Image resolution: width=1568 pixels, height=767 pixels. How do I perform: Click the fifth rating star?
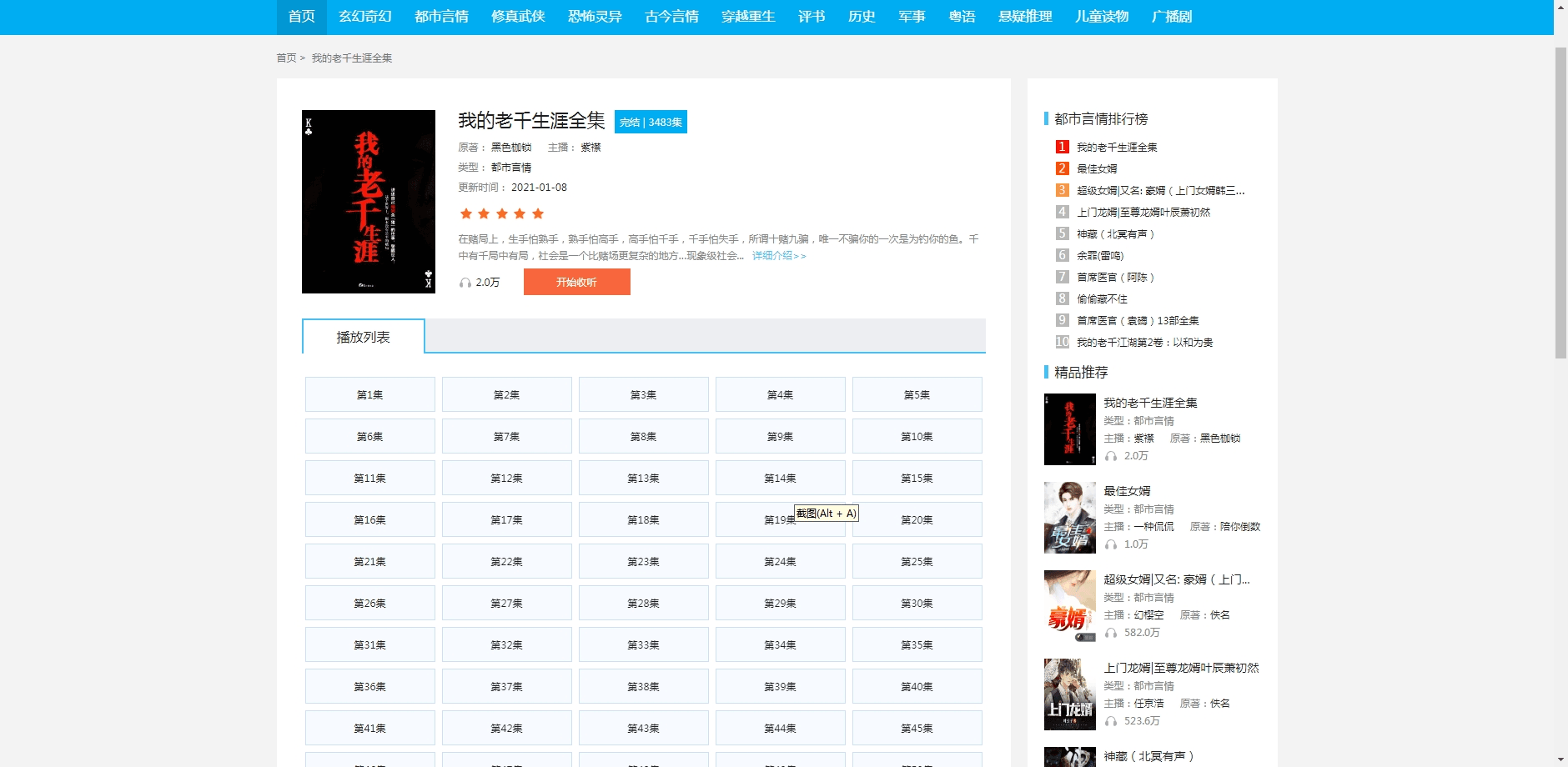[538, 213]
